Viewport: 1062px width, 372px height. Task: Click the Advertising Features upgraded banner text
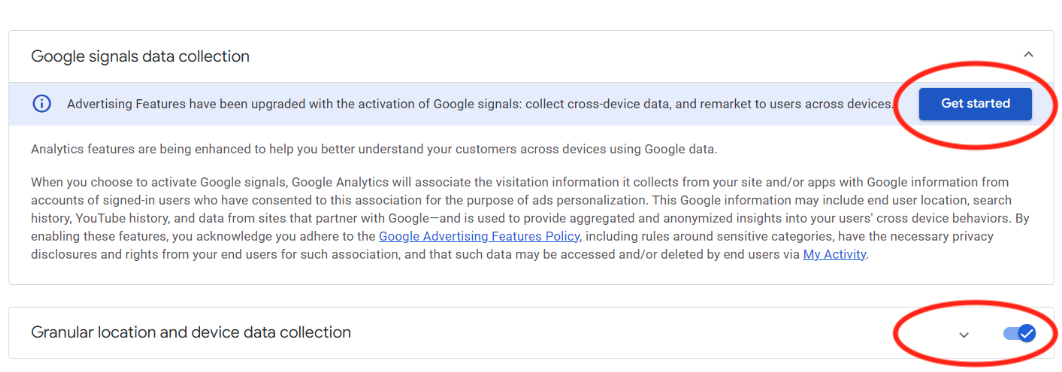pyautogui.click(x=480, y=104)
